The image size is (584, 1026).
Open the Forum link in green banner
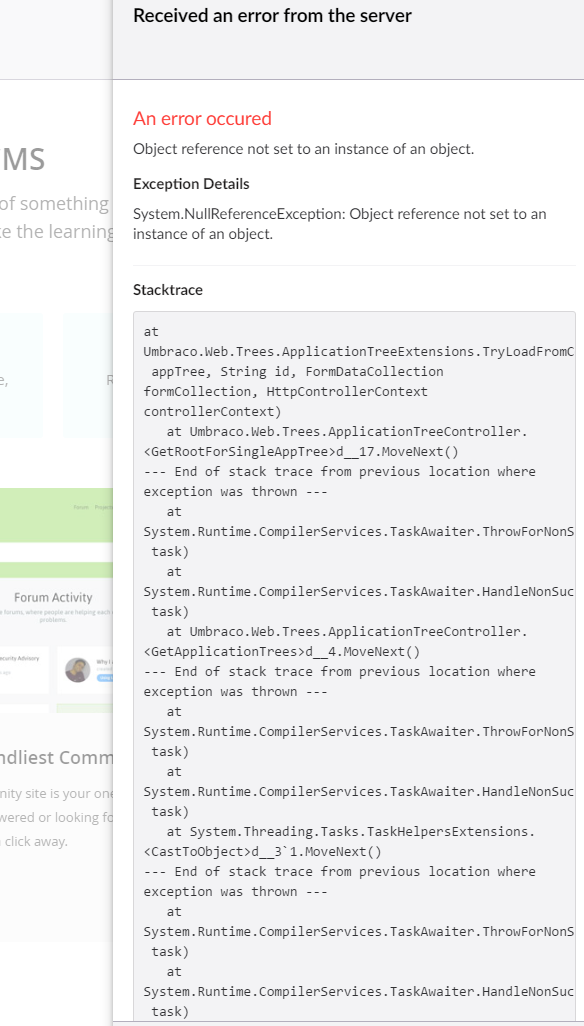pyautogui.click(x=81, y=506)
